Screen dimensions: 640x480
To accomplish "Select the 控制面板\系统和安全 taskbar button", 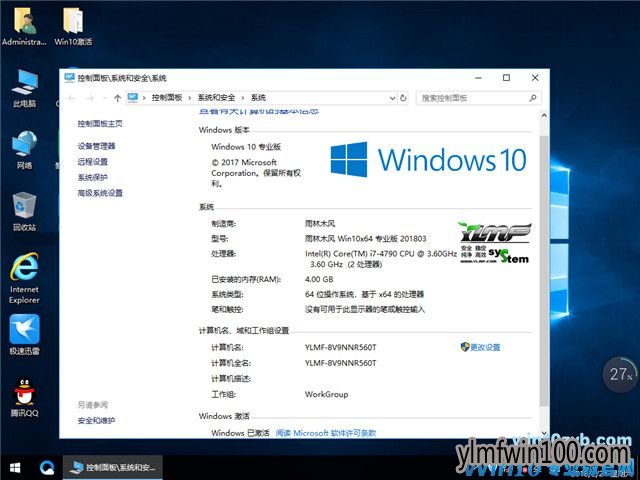I will click(x=113, y=468).
